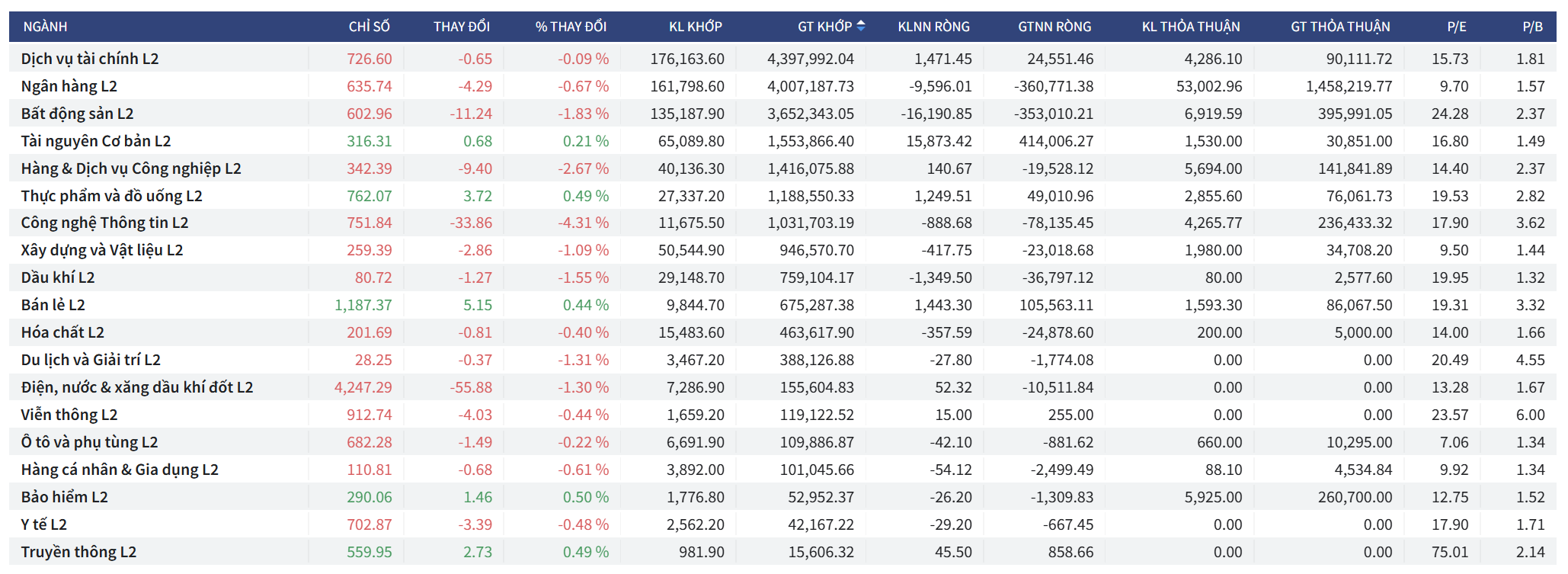Viewport: 1568px width, 574px height.
Task: Sort by GTNN RÒNG column header
Action: [1054, 27]
